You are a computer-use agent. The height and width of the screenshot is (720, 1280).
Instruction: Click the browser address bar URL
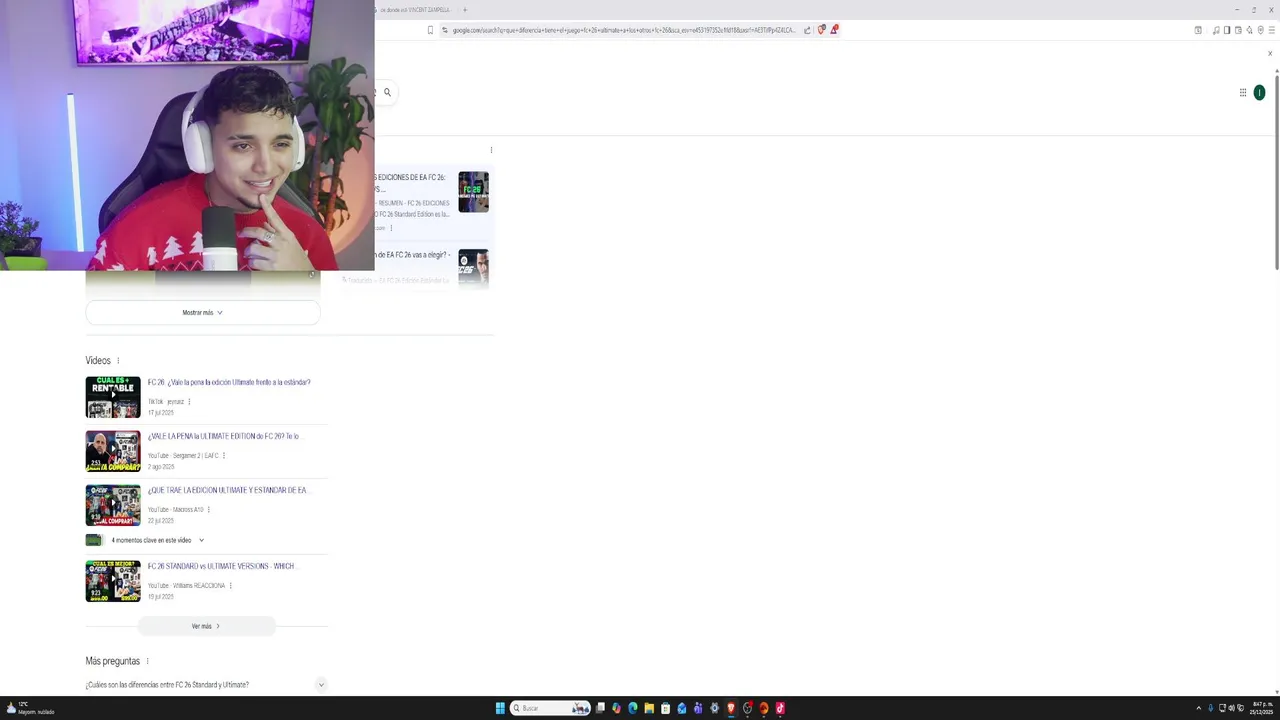623,30
